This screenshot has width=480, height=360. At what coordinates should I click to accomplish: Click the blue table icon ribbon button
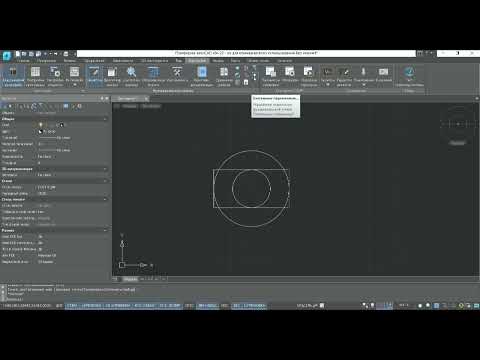coord(154,76)
